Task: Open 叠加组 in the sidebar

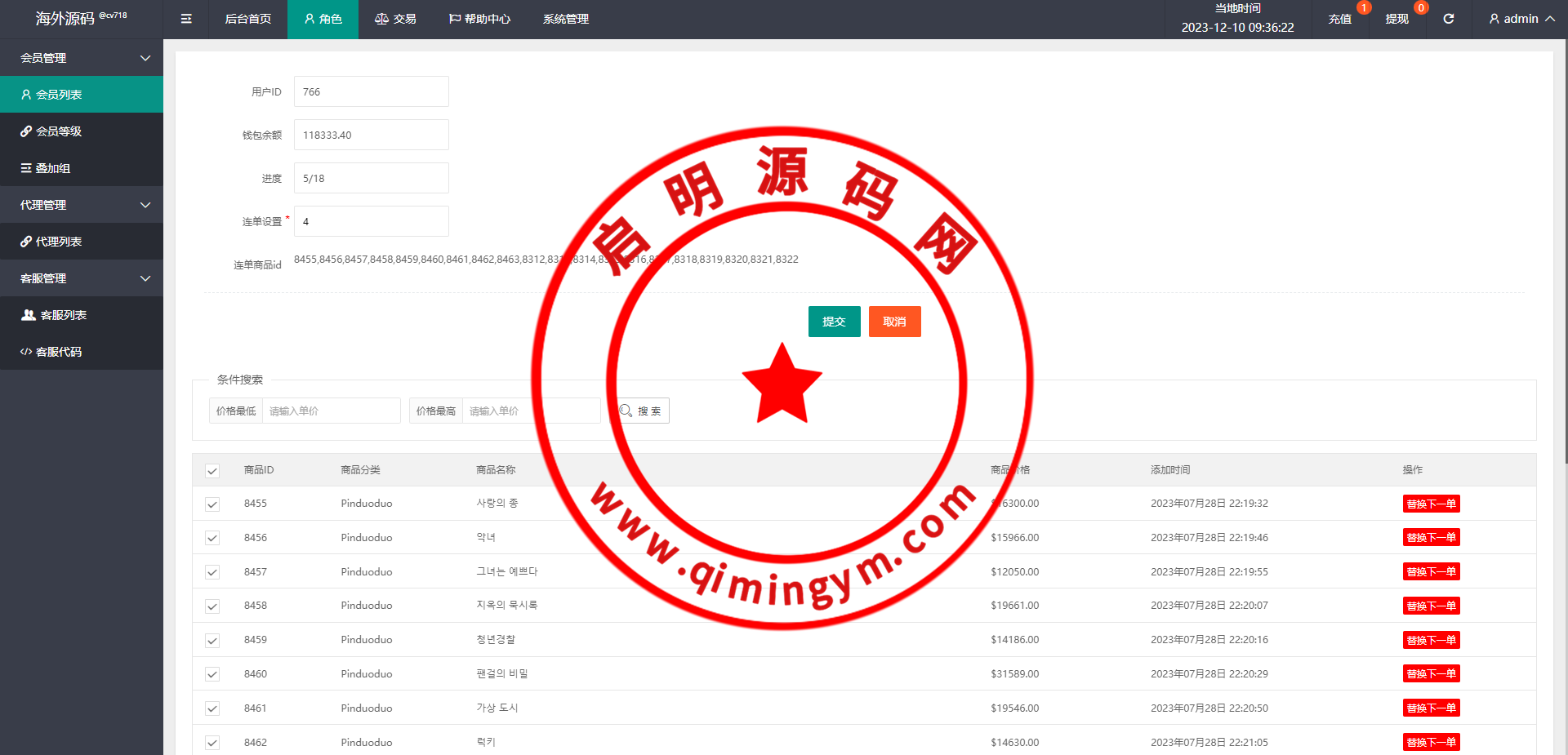Action: tap(53, 168)
